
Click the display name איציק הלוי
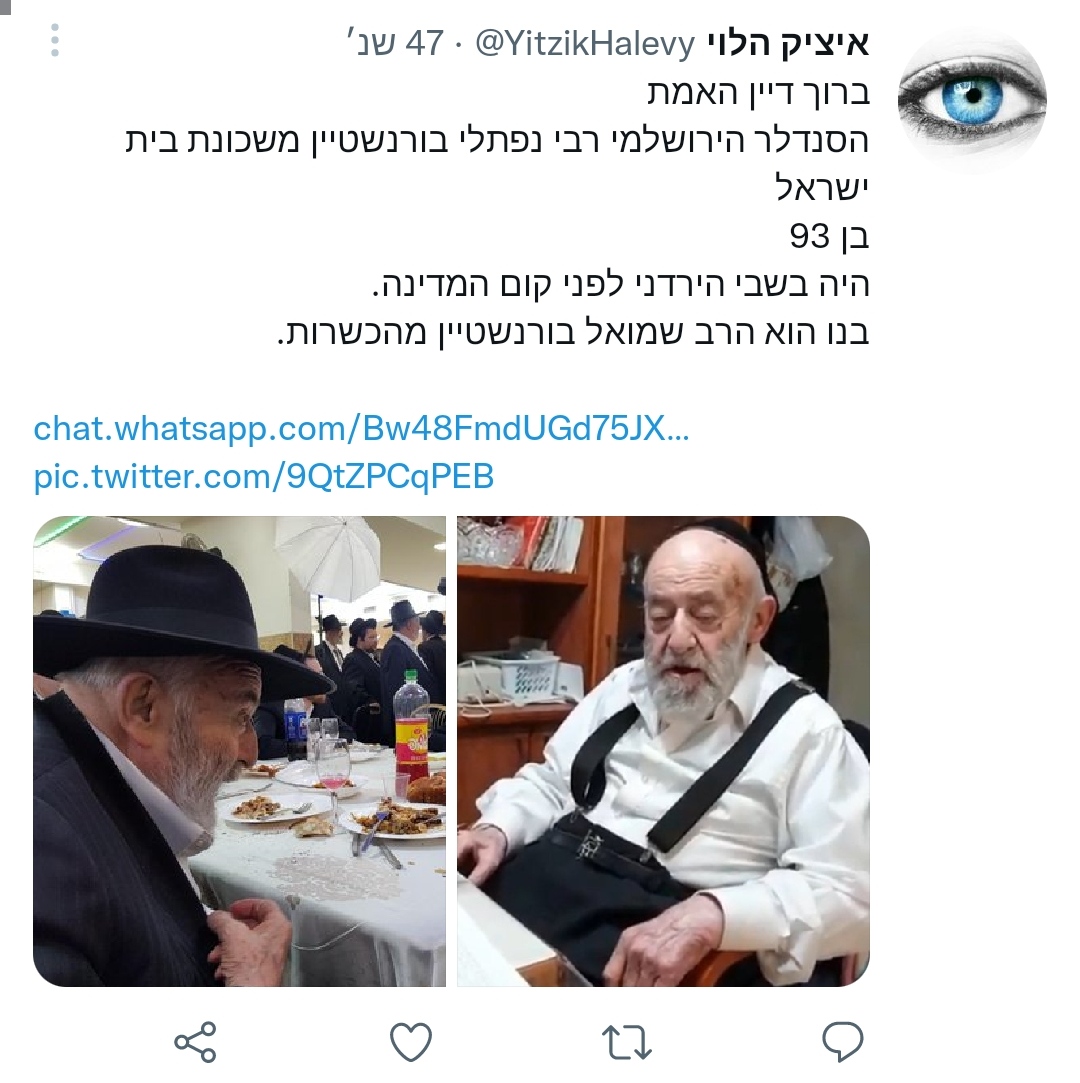[x=788, y=43]
